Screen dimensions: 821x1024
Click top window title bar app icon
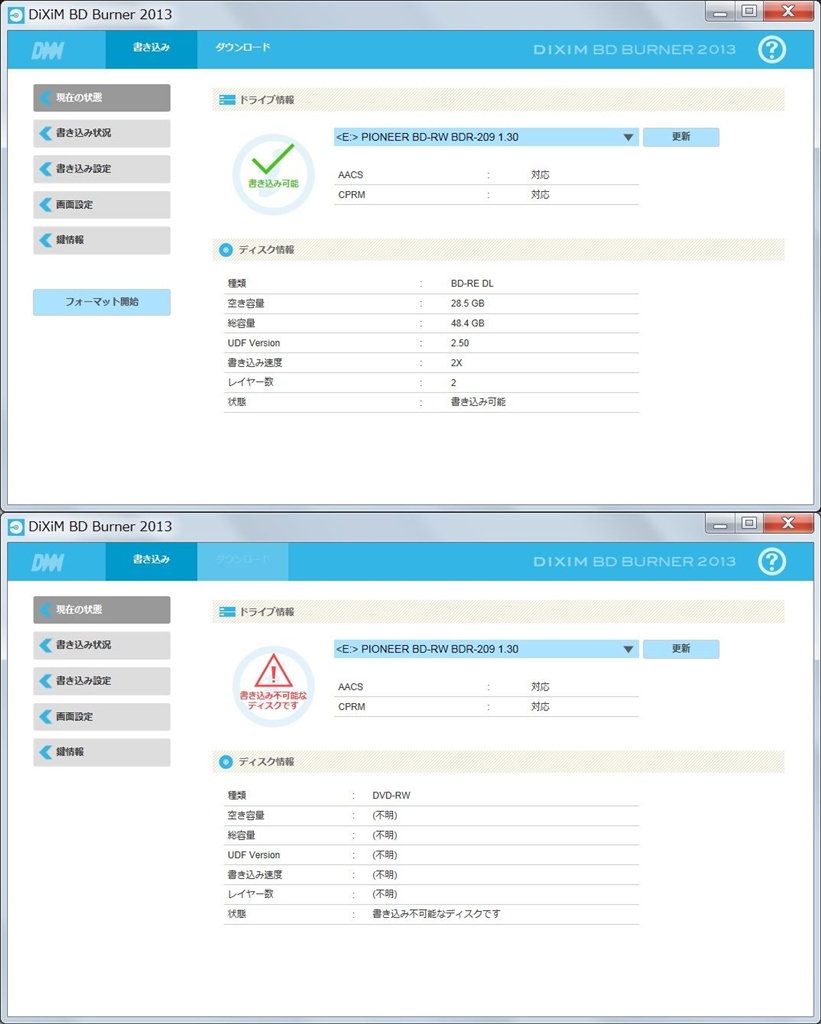(16, 14)
